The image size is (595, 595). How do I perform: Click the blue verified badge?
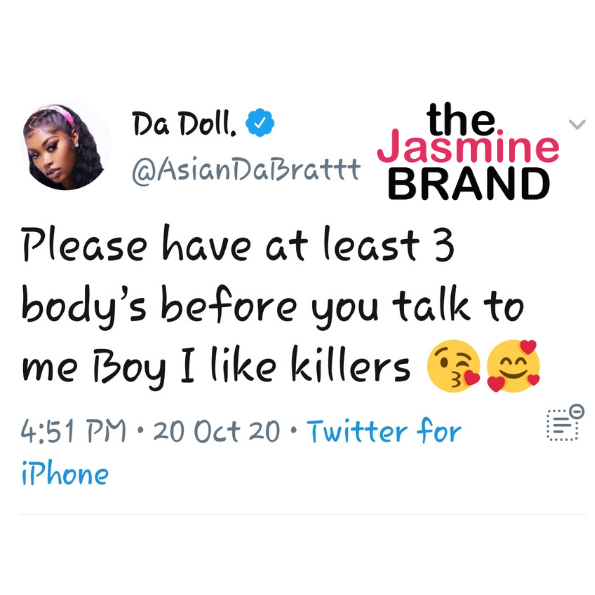point(260,122)
